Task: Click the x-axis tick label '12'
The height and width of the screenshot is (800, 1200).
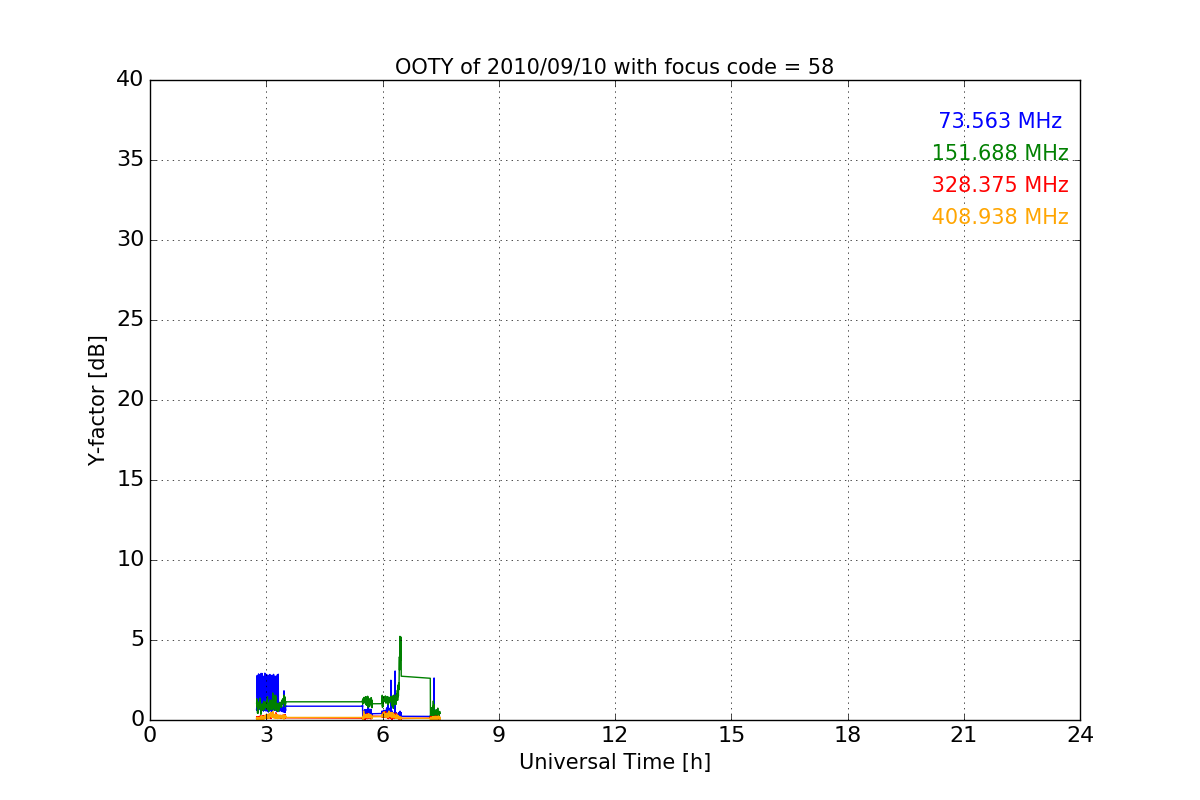Action: point(615,735)
